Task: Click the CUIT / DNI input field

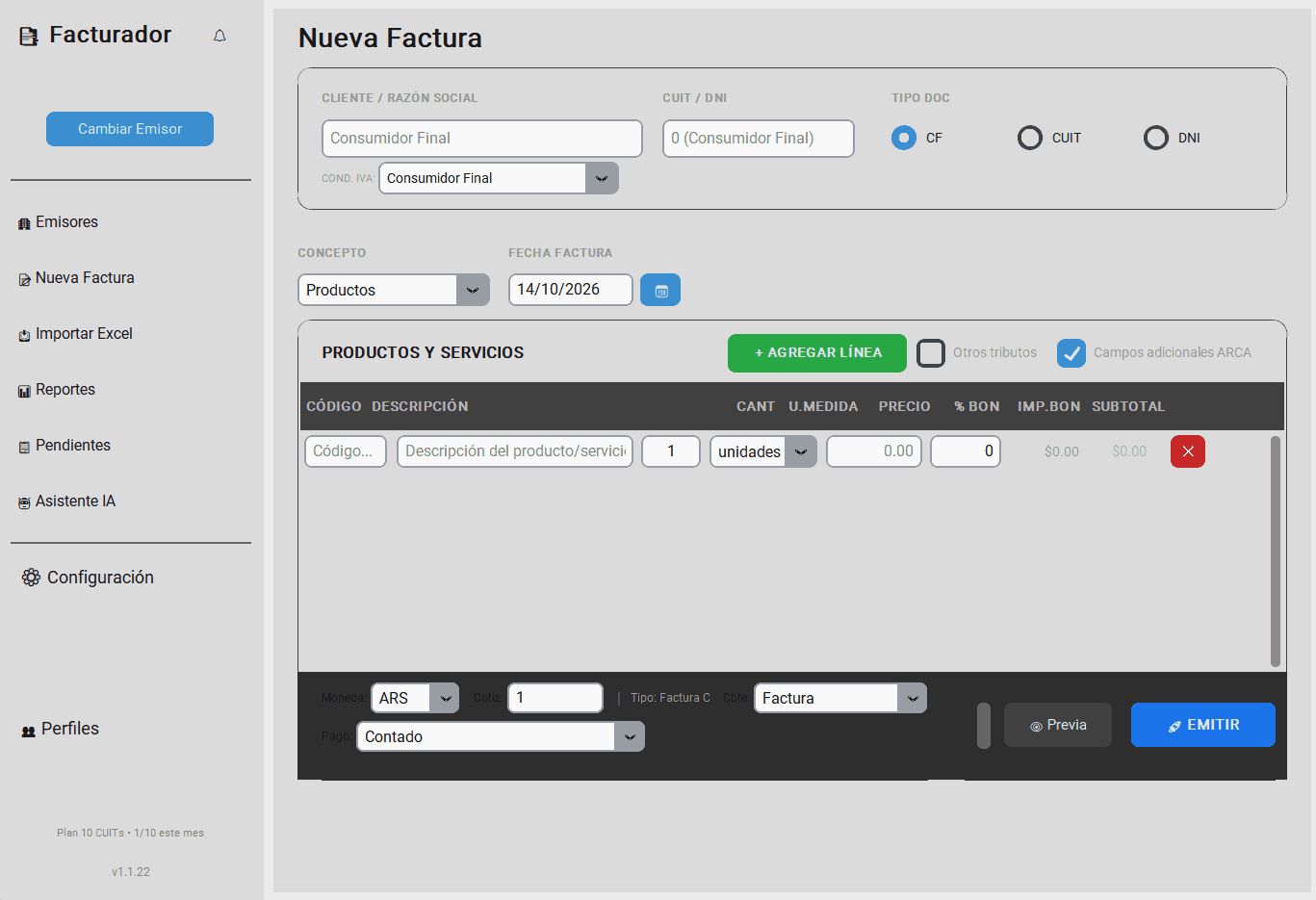Action: coord(759,139)
